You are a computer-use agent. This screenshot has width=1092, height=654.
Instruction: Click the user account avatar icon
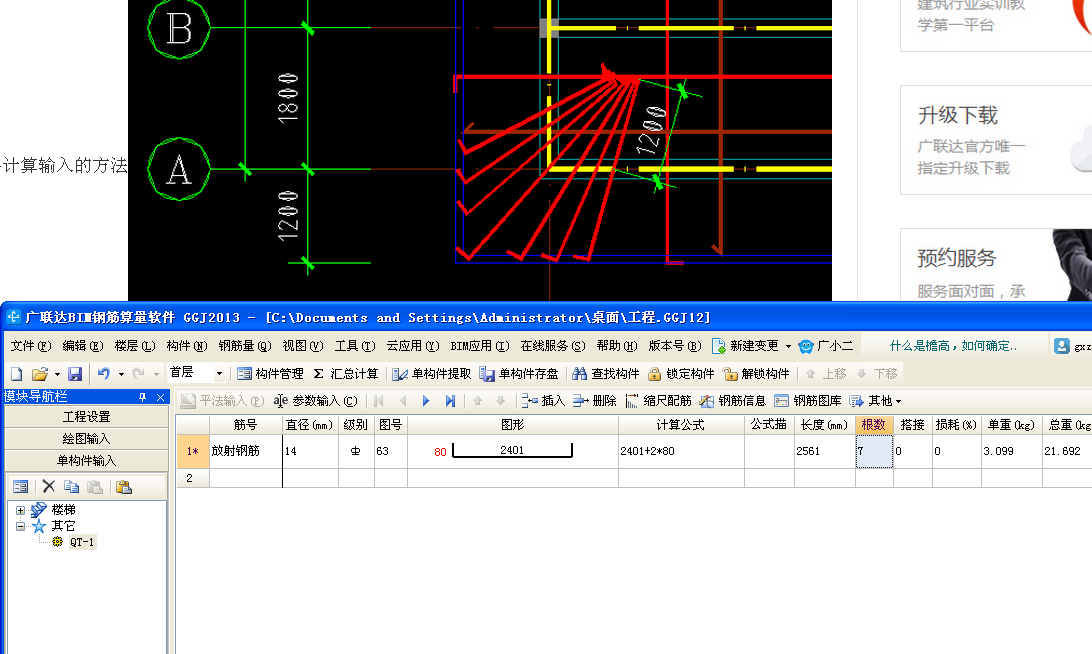[1062, 346]
